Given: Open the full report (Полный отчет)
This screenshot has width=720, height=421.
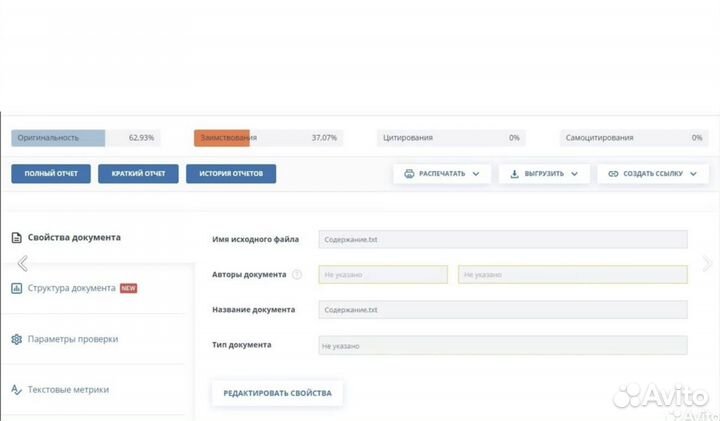Looking at the screenshot, I should click(51, 174).
